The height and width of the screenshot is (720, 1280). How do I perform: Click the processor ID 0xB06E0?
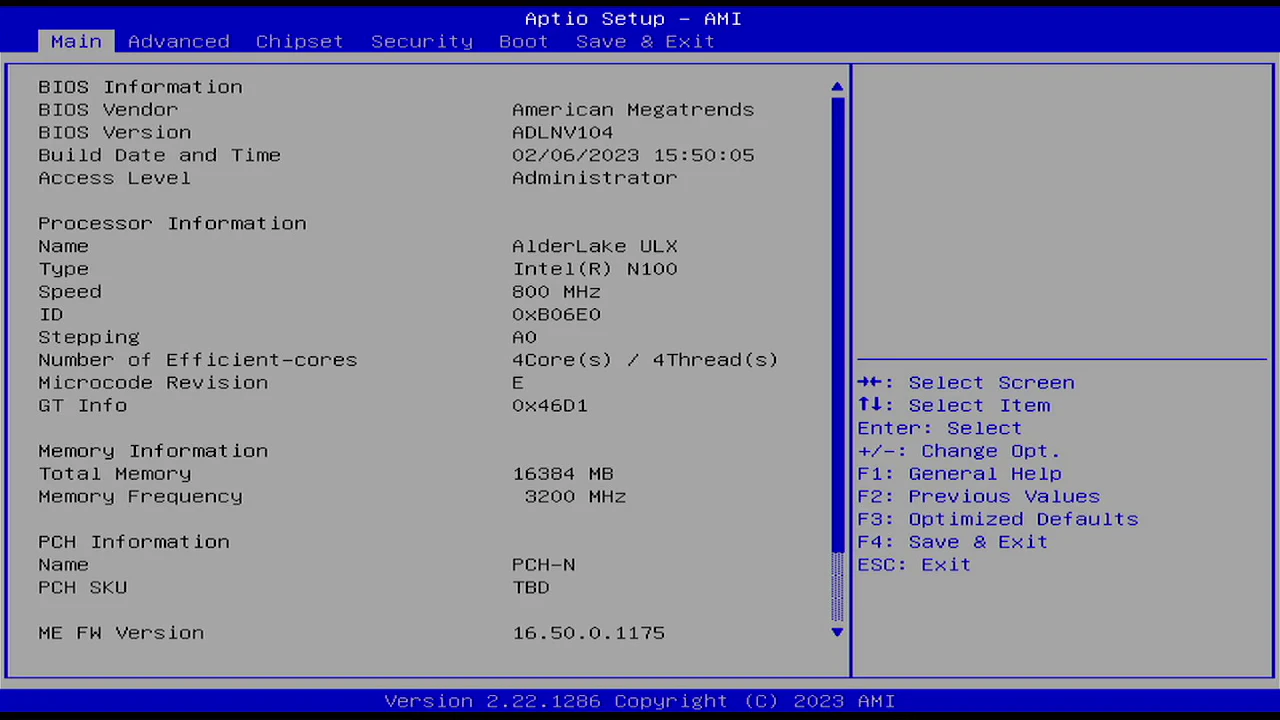[x=557, y=314]
